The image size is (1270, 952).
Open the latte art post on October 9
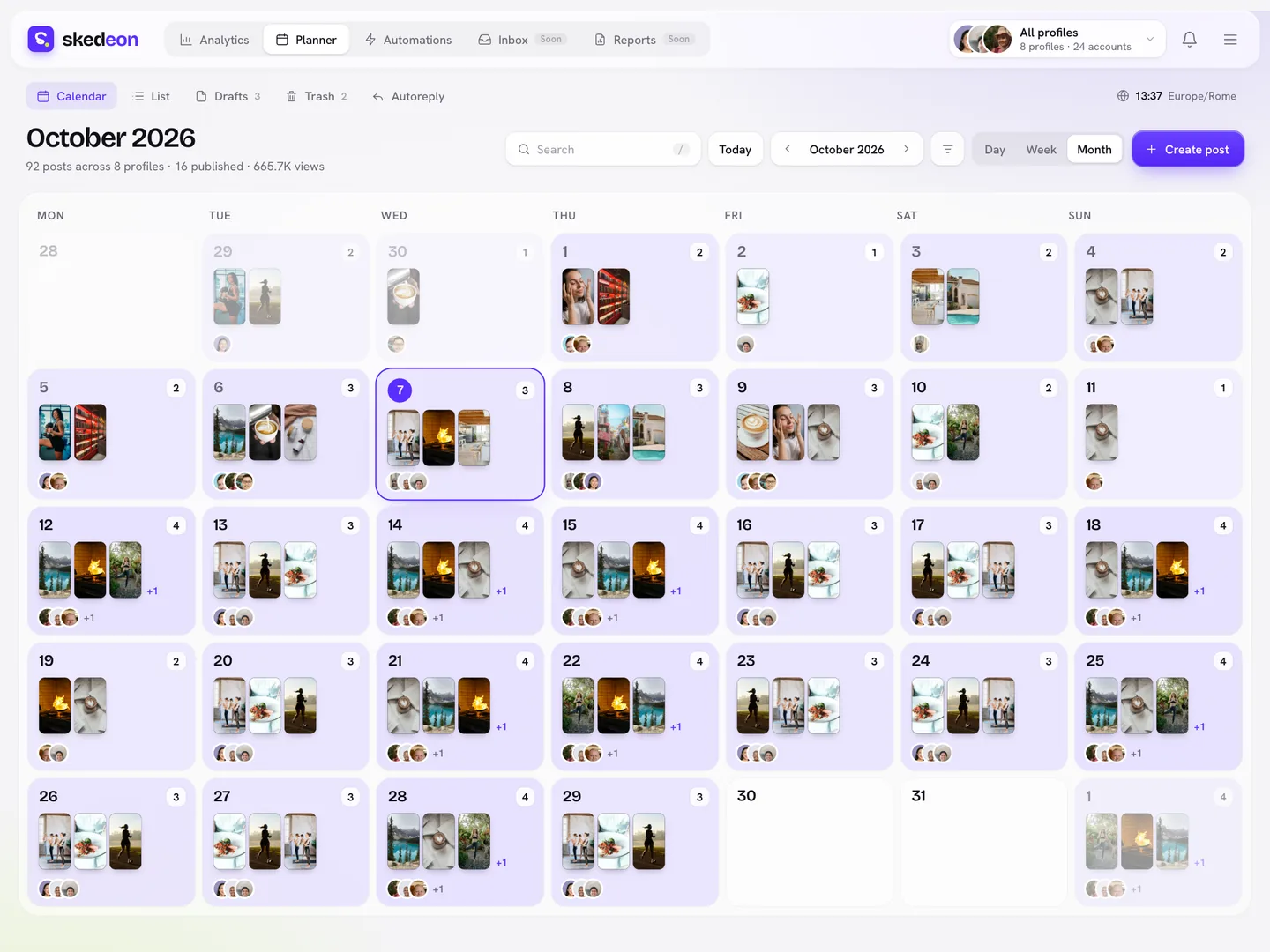point(753,432)
